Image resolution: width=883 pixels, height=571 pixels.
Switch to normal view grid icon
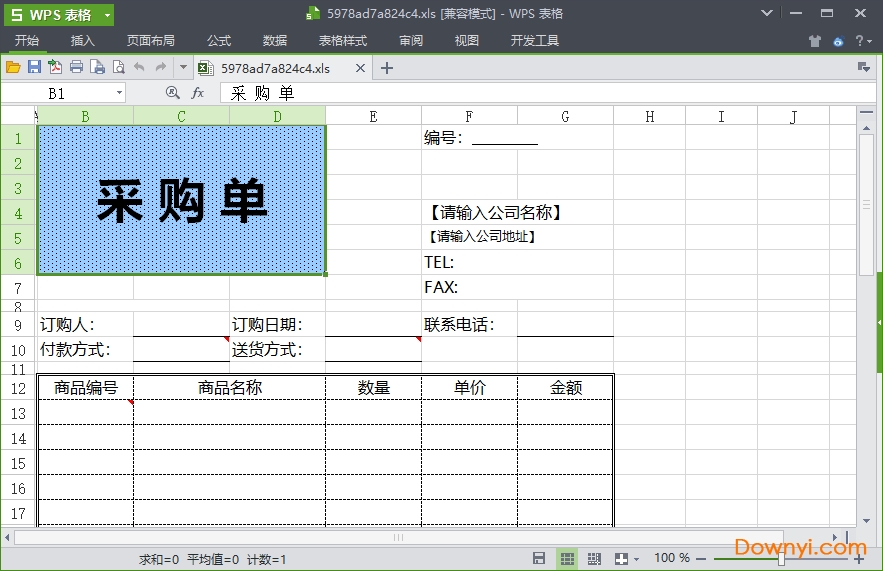click(x=567, y=559)
